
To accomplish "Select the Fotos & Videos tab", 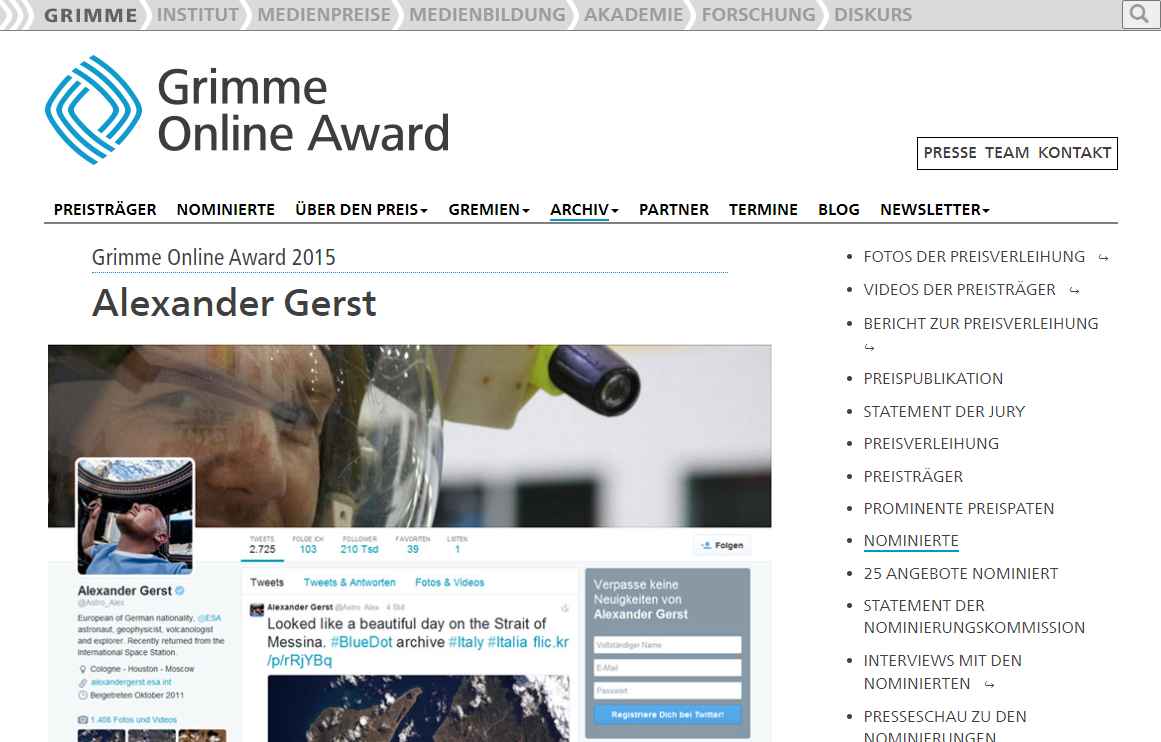I will (x=449, y=583).
